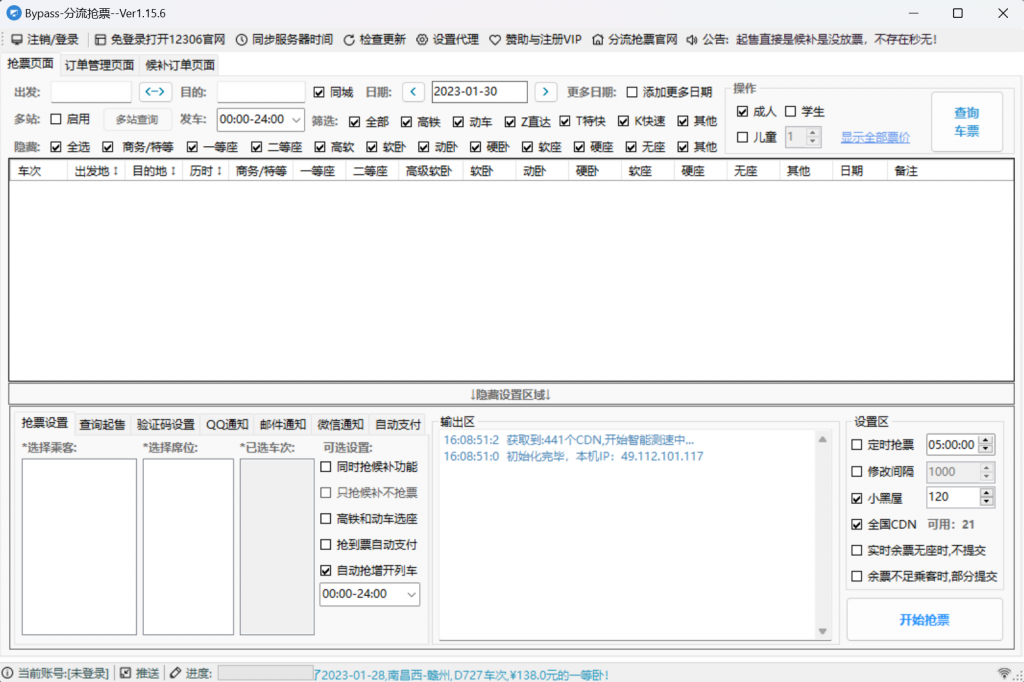Open 免登录打开12306官网 from toolbar

[160, 40]
